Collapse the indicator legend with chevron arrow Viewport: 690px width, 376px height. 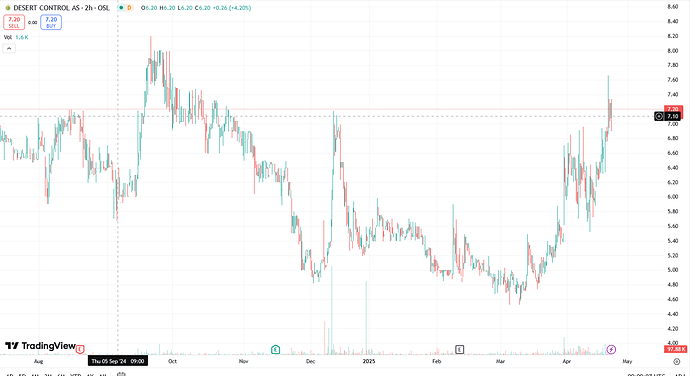(9, 48)
